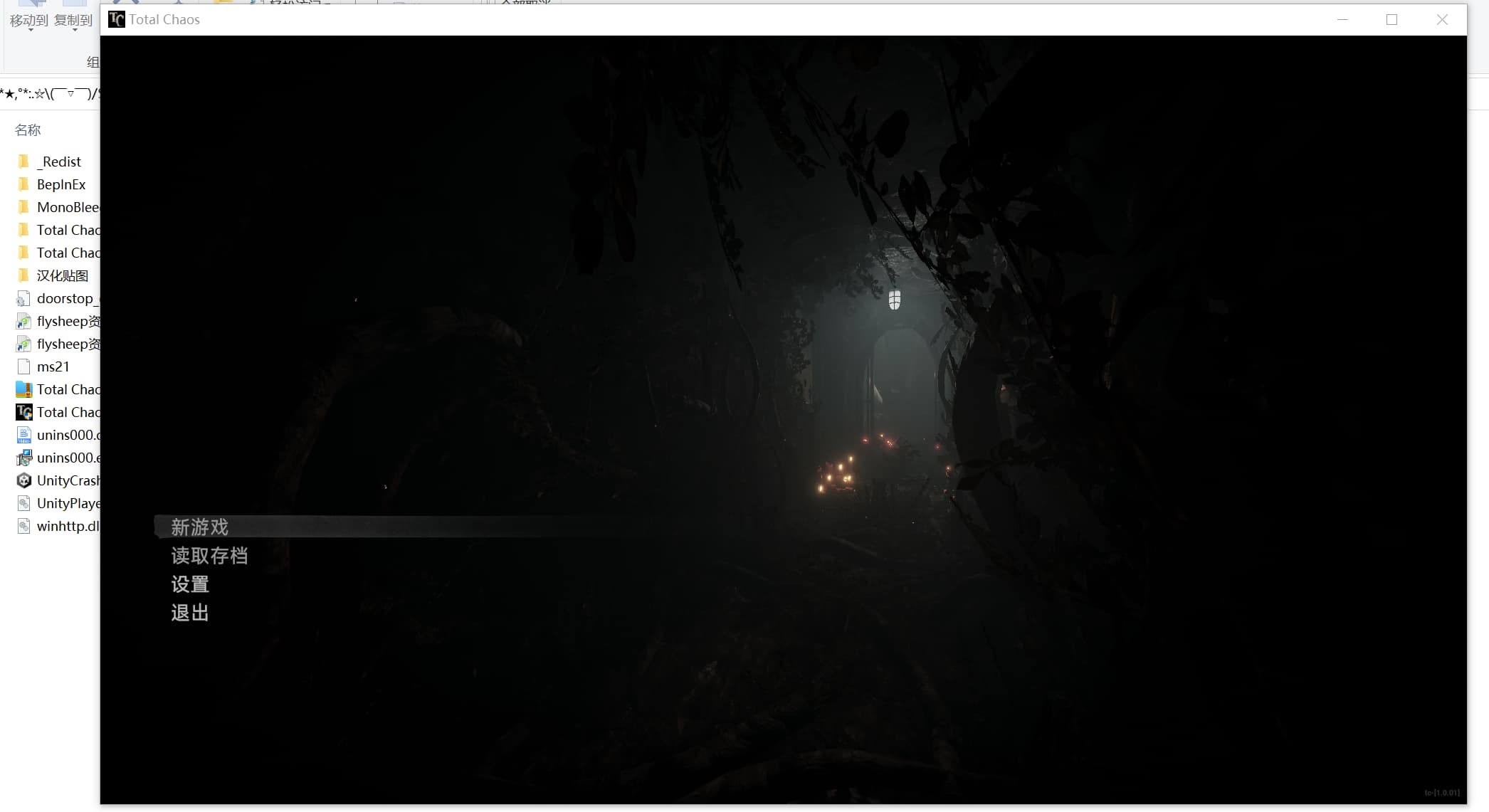
Task: Expand the 移动到 dropdown arrow
Action: click(x=30, y=31)
